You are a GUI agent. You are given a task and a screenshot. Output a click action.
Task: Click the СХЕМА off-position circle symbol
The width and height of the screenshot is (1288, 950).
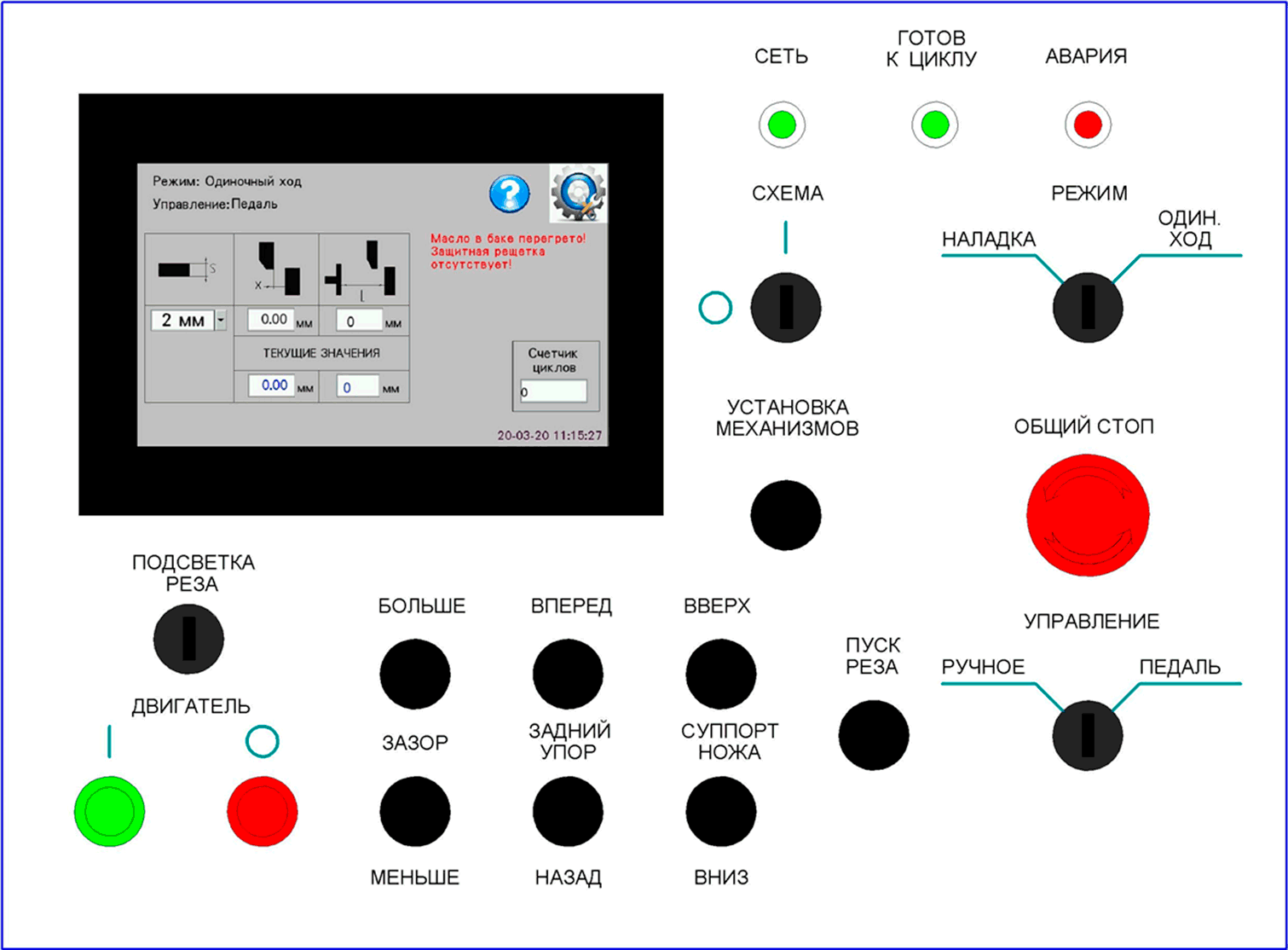coord(715,307)
